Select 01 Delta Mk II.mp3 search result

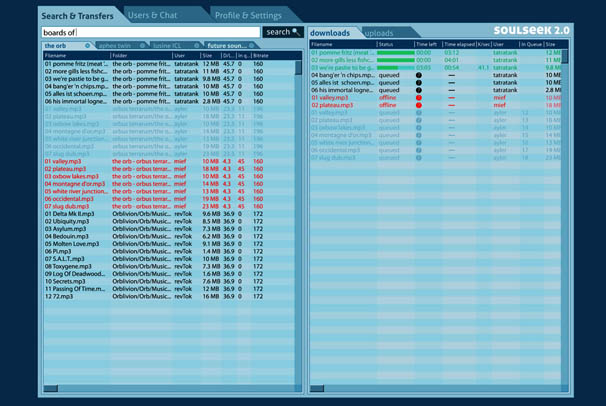coord(69,213)
